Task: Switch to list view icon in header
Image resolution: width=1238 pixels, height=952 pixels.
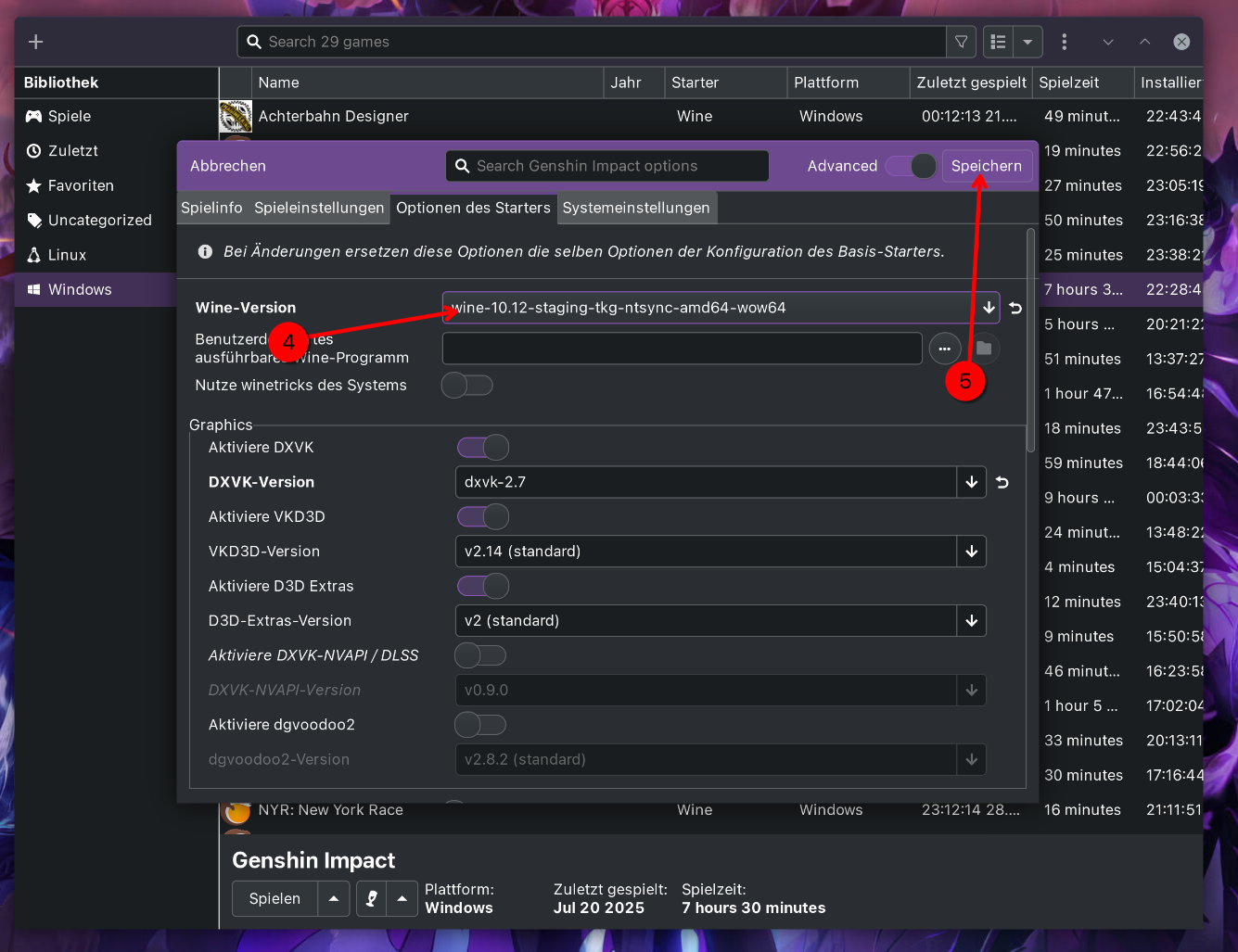Action: click(x=999, y=42)
